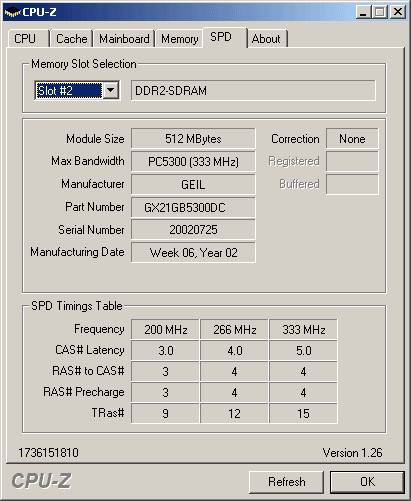Click the empty Registered field

(x=352, y=162)
